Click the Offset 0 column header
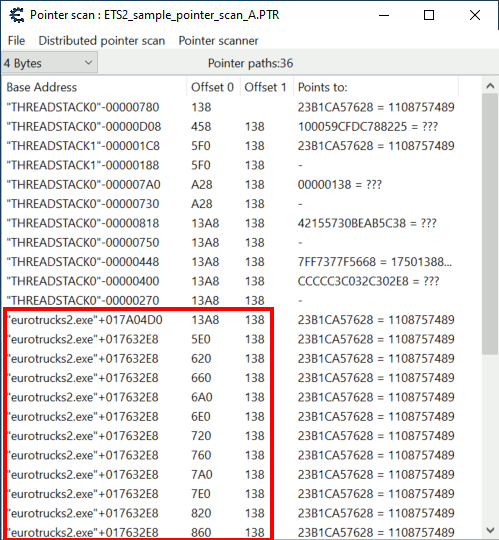 click(x=213, y=87)
